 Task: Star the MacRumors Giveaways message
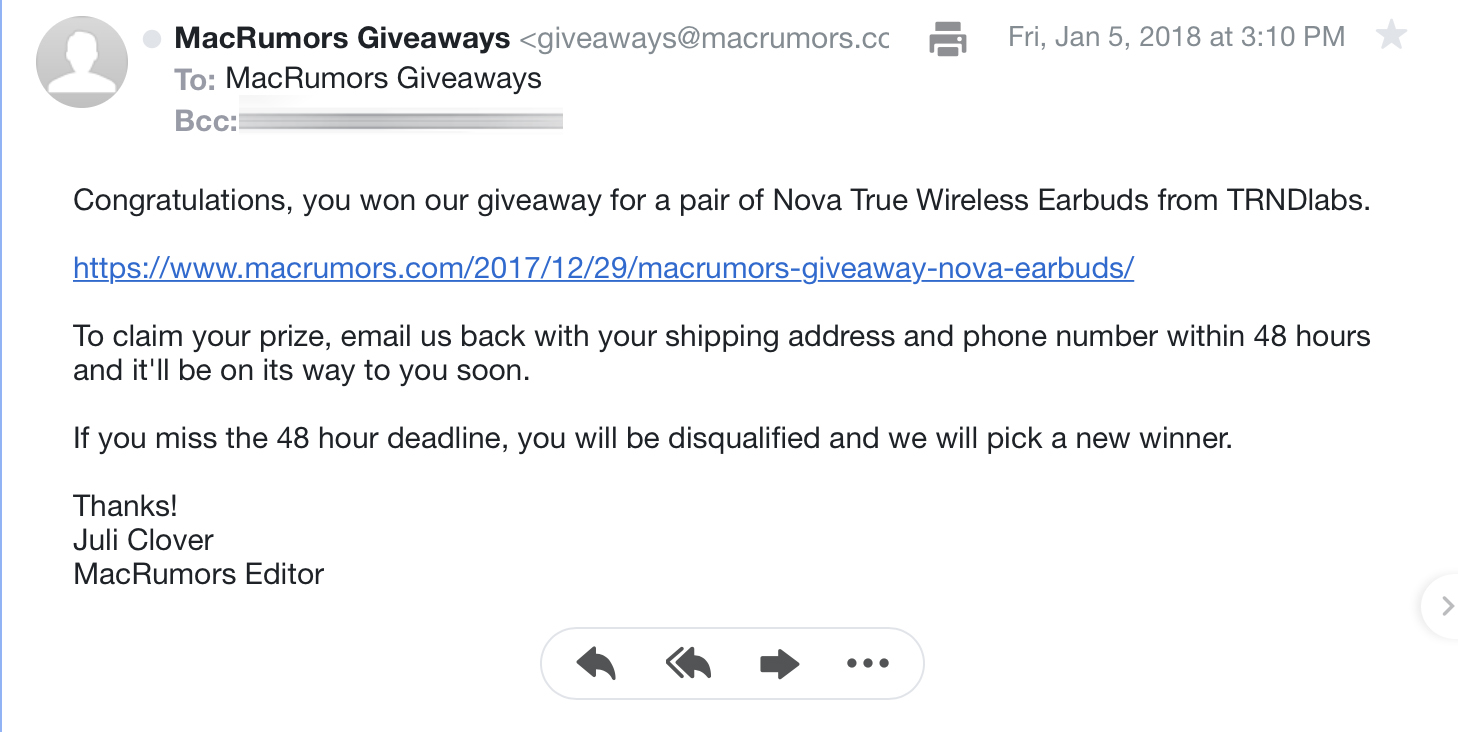pyautogui.click(x=1391, y=37)
